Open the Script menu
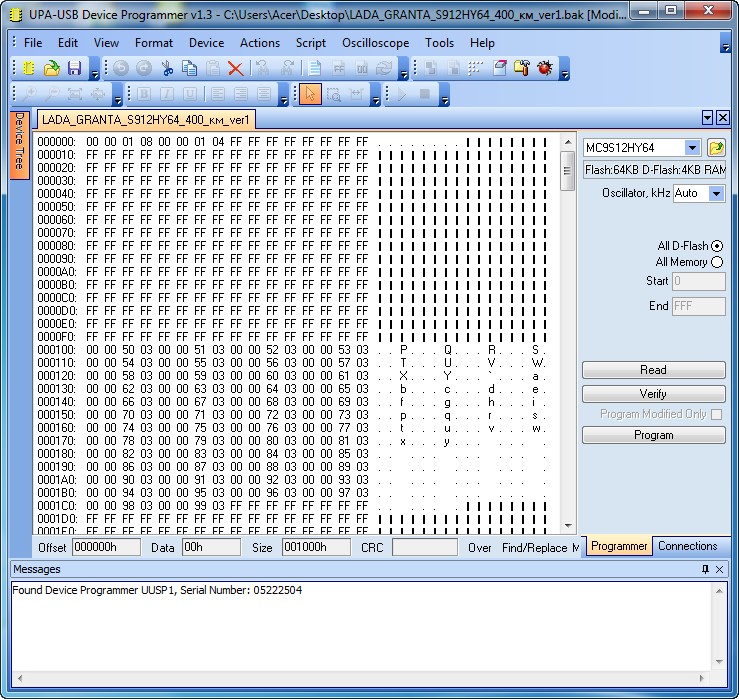 point(310,43)
